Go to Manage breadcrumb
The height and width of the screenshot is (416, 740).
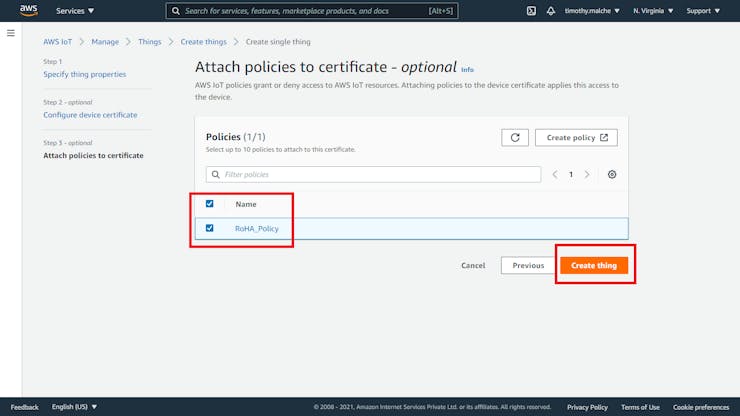(x=105, y=42)
